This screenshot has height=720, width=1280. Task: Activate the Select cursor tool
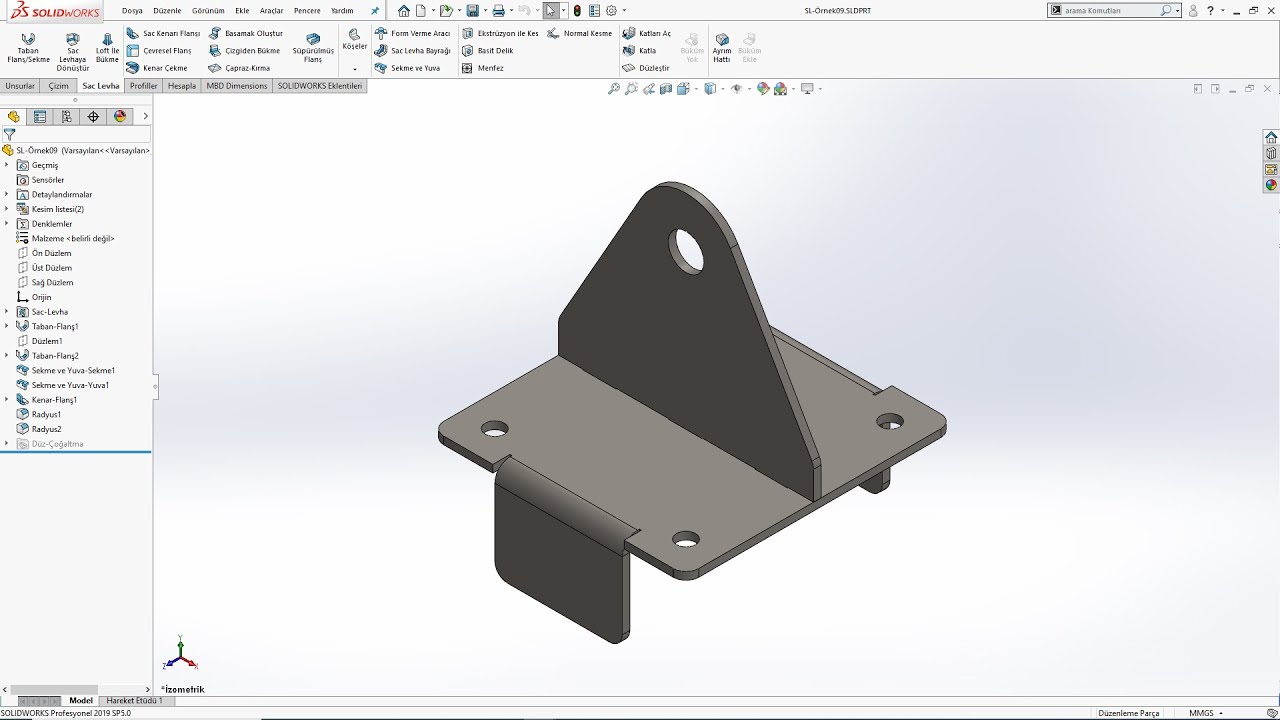pyautogui.click(x=551, y=10)
